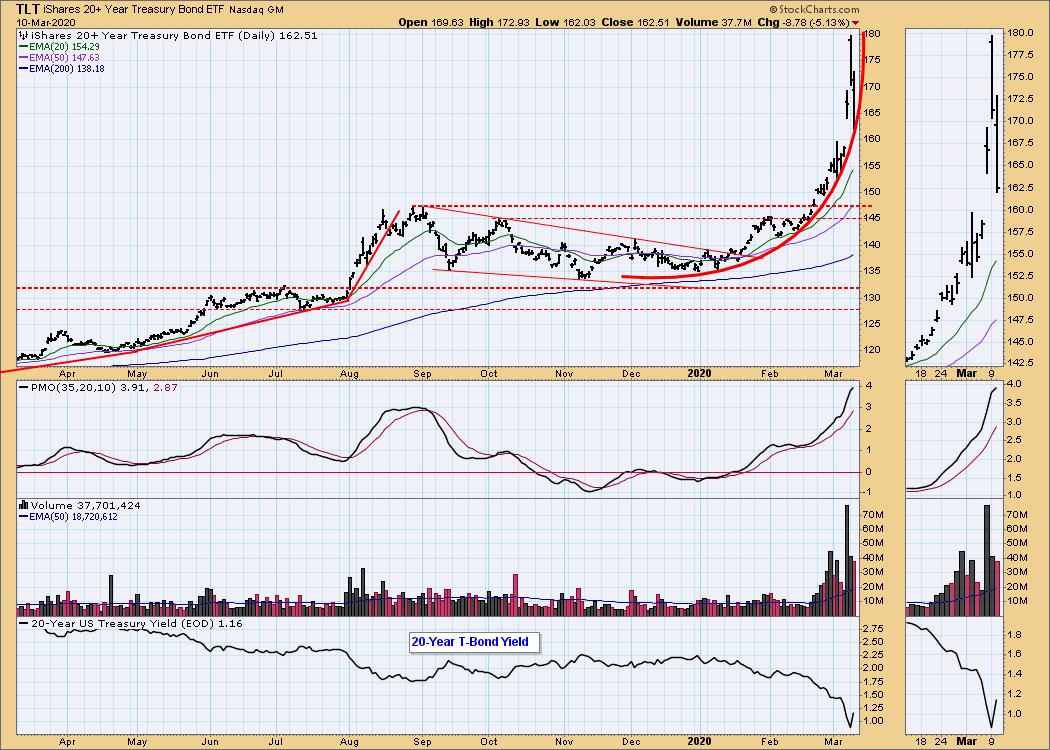Click the 2.75 yield axis label
The height and width of the screenshot is (750, 1050).
click(875, 628)
